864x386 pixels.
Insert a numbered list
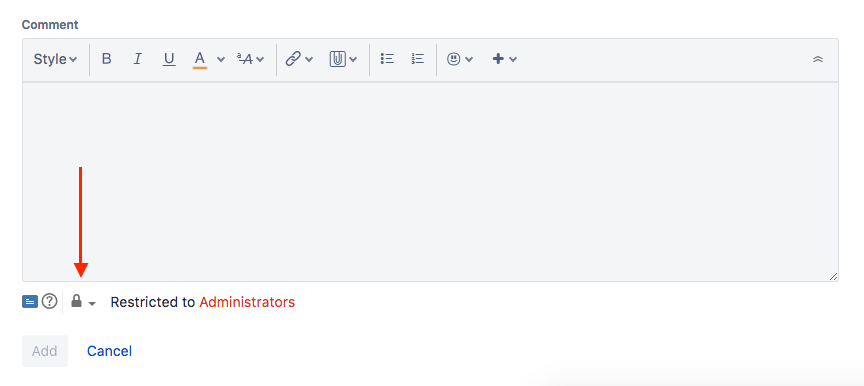418,59
